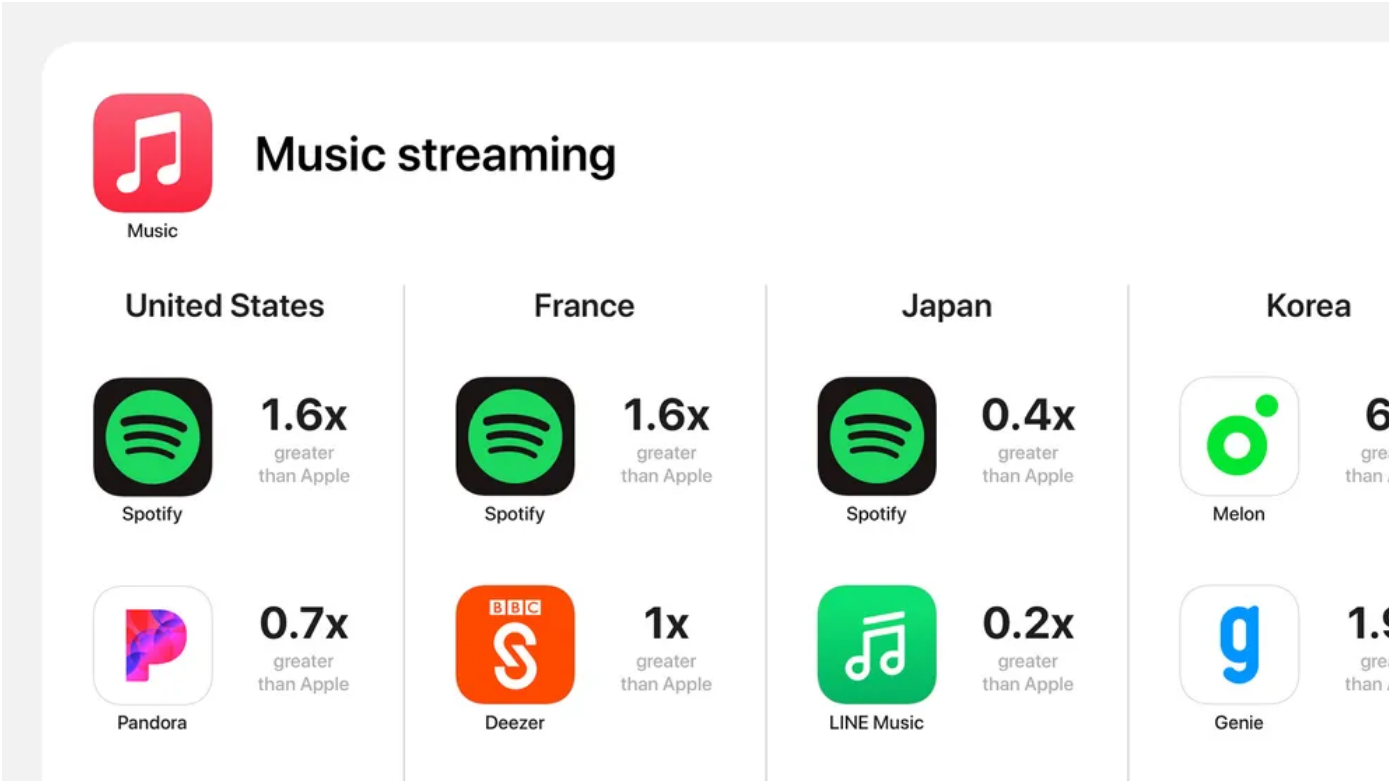Click the "Music" label under Apple Music icon

pyautogui.click(x=152, y=231)
